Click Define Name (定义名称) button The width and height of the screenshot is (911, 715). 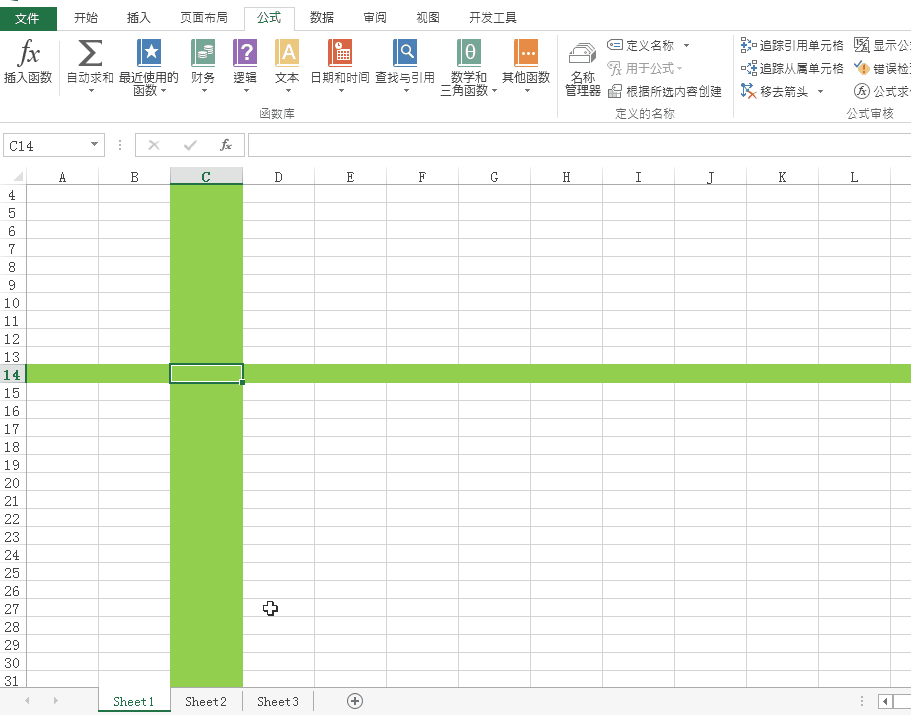tap(640, 45)
